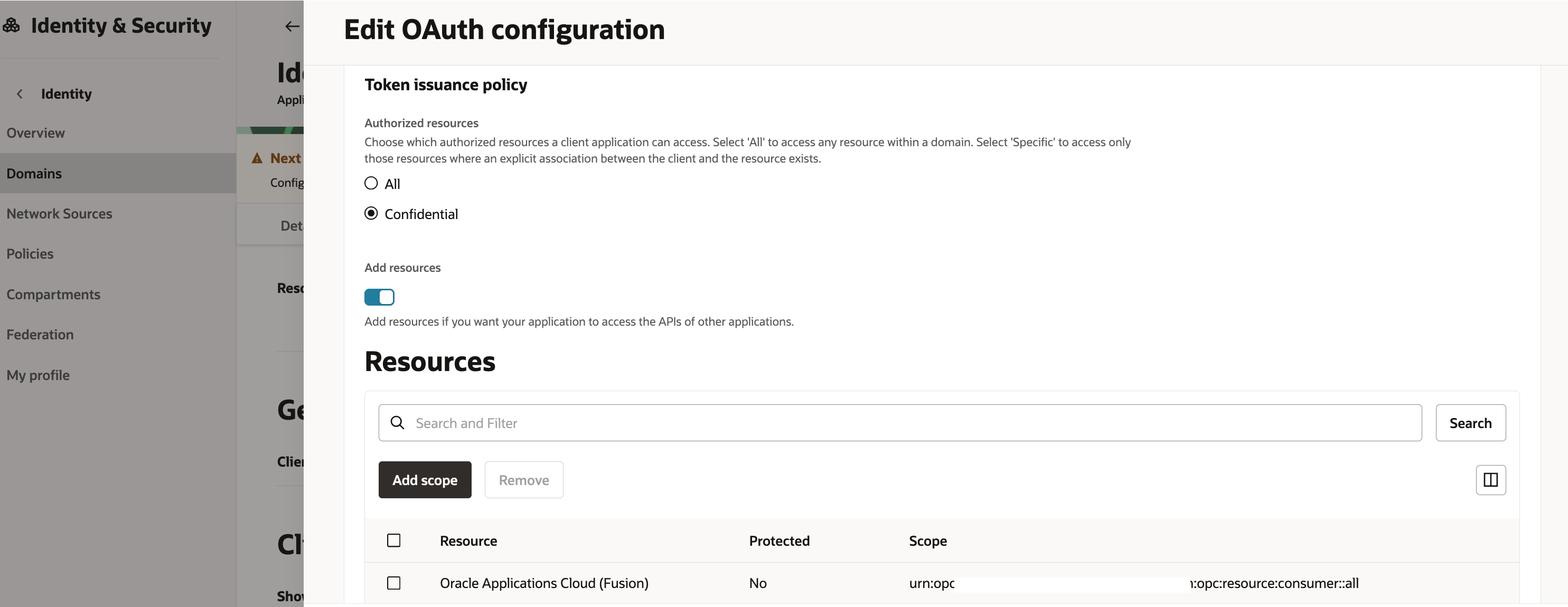The height and width of the screenshot is (607, 1568).
Task: Navigate to My profile
Action: pos(37,375)
